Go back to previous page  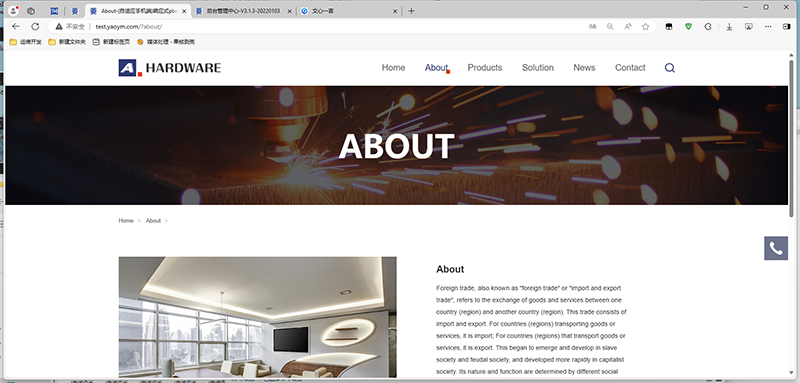click(x=16, y=27)
